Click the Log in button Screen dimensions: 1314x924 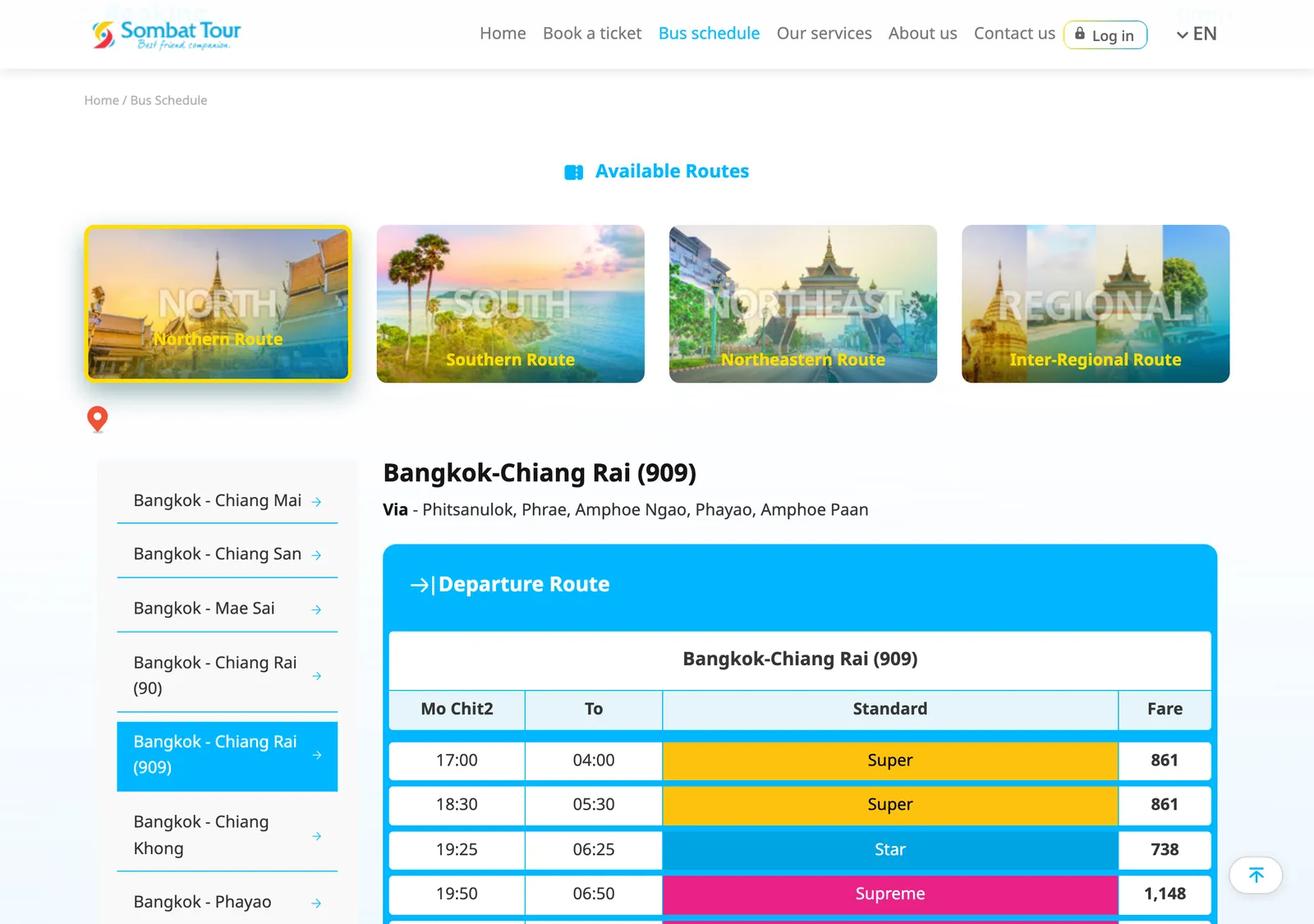[1105, 34]
